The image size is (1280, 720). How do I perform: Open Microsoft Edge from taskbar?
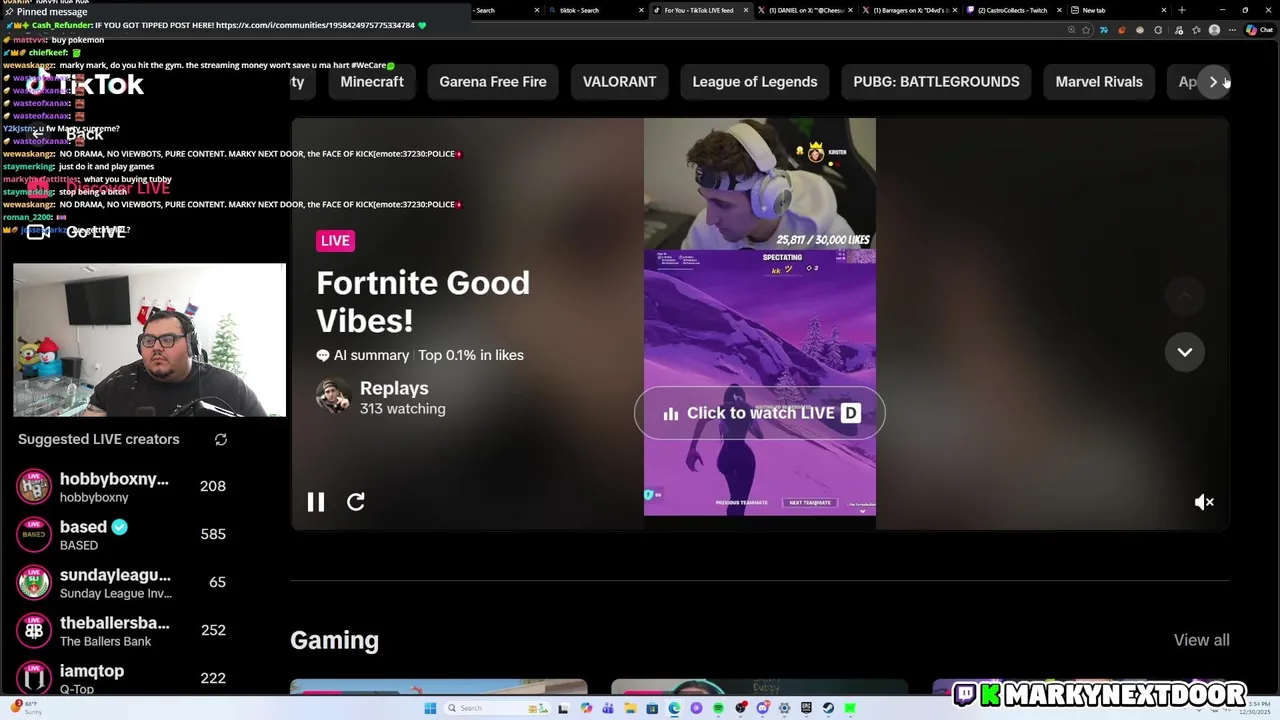[x=674, y=708]
